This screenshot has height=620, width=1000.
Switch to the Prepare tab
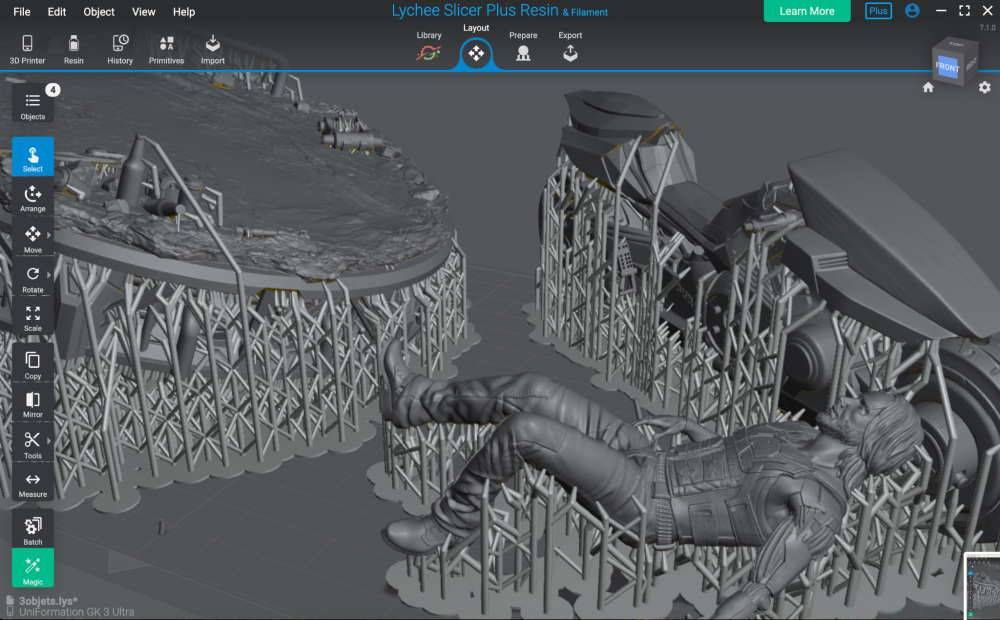(523, 50)
